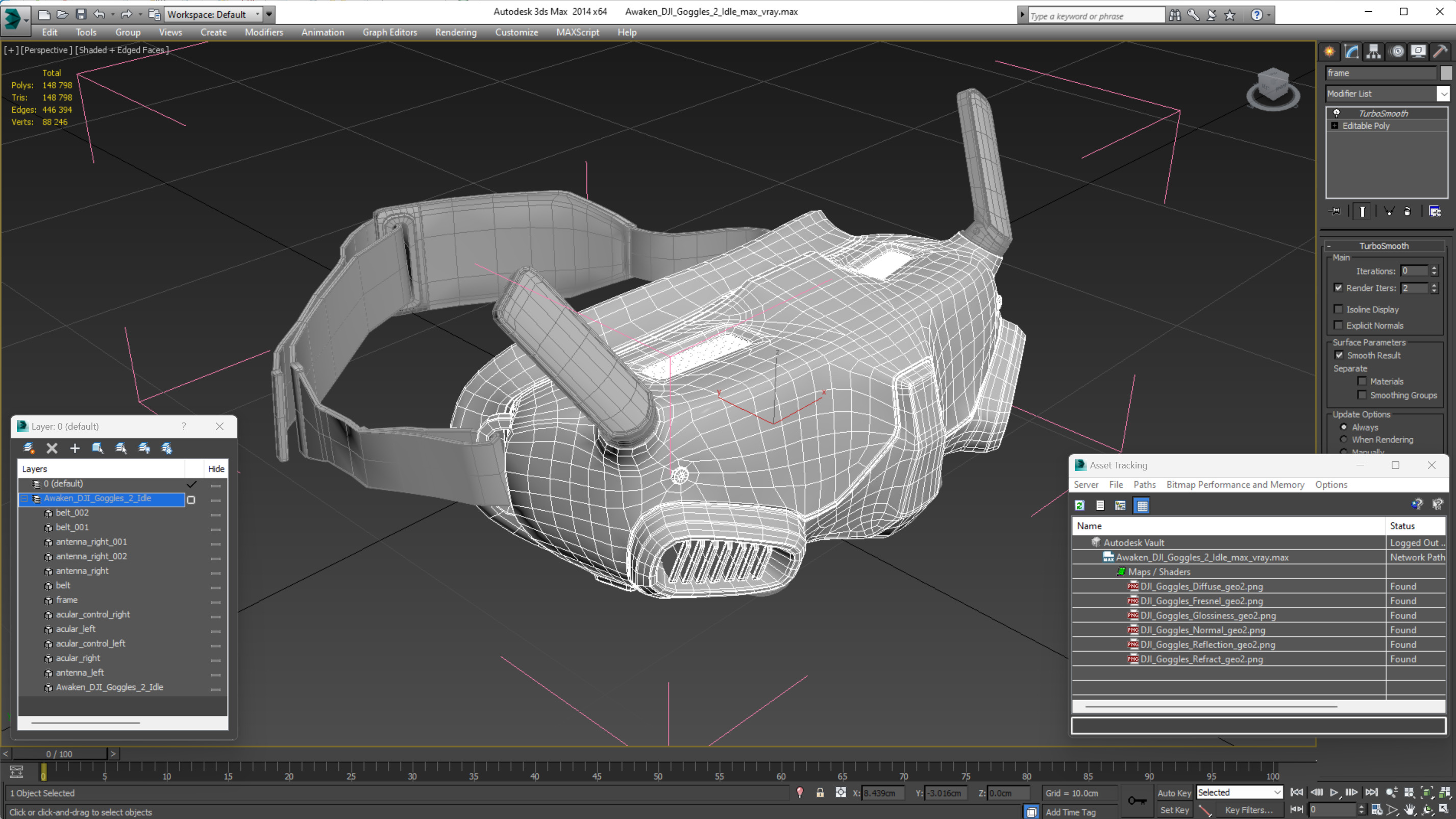Click Make Unique modifier icon

(1389, 211)
